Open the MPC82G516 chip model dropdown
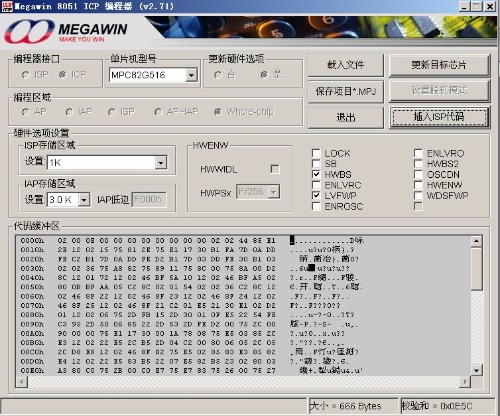500x416 pixels. tap(191, 75)
